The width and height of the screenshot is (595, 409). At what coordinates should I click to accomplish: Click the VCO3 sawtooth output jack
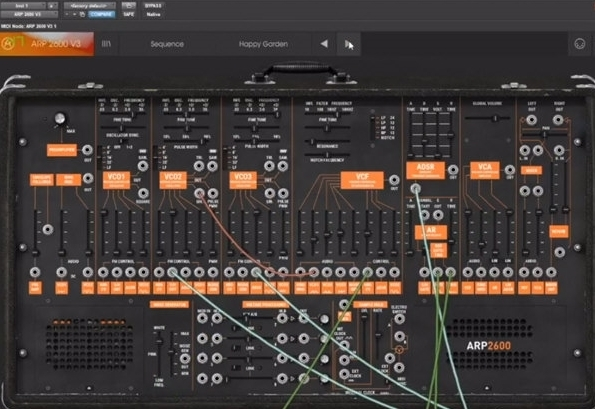[x=283, y=166]
